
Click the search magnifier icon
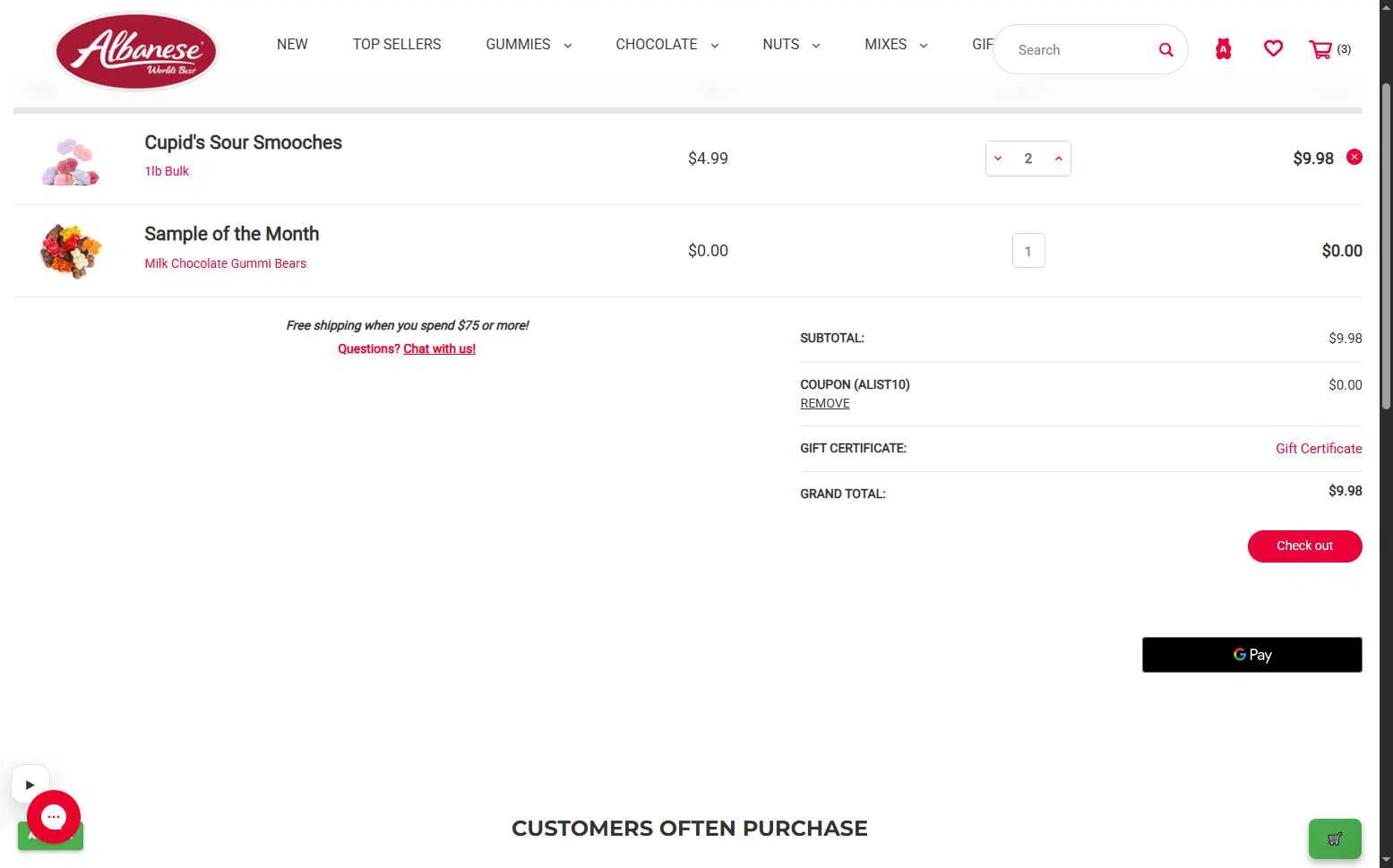(1165, 50)
